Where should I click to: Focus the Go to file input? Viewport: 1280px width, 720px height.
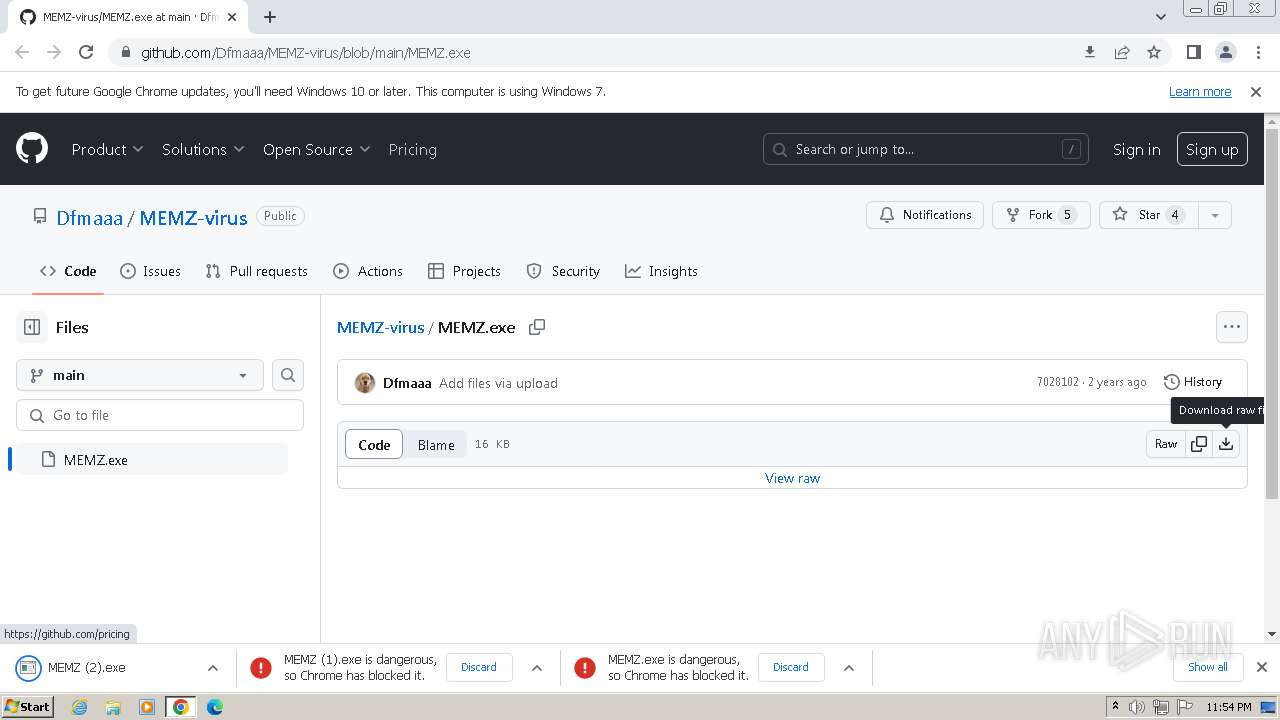160,415
